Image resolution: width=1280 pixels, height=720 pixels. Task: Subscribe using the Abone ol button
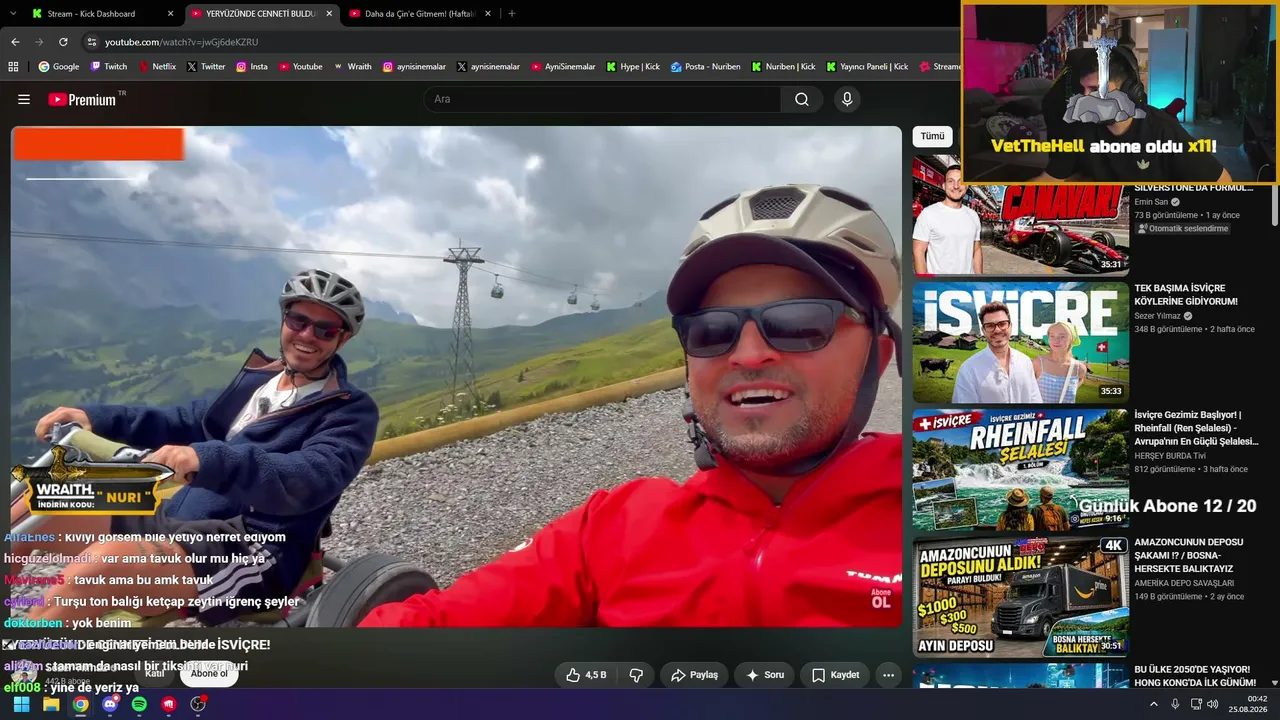(x=209, y=673)
